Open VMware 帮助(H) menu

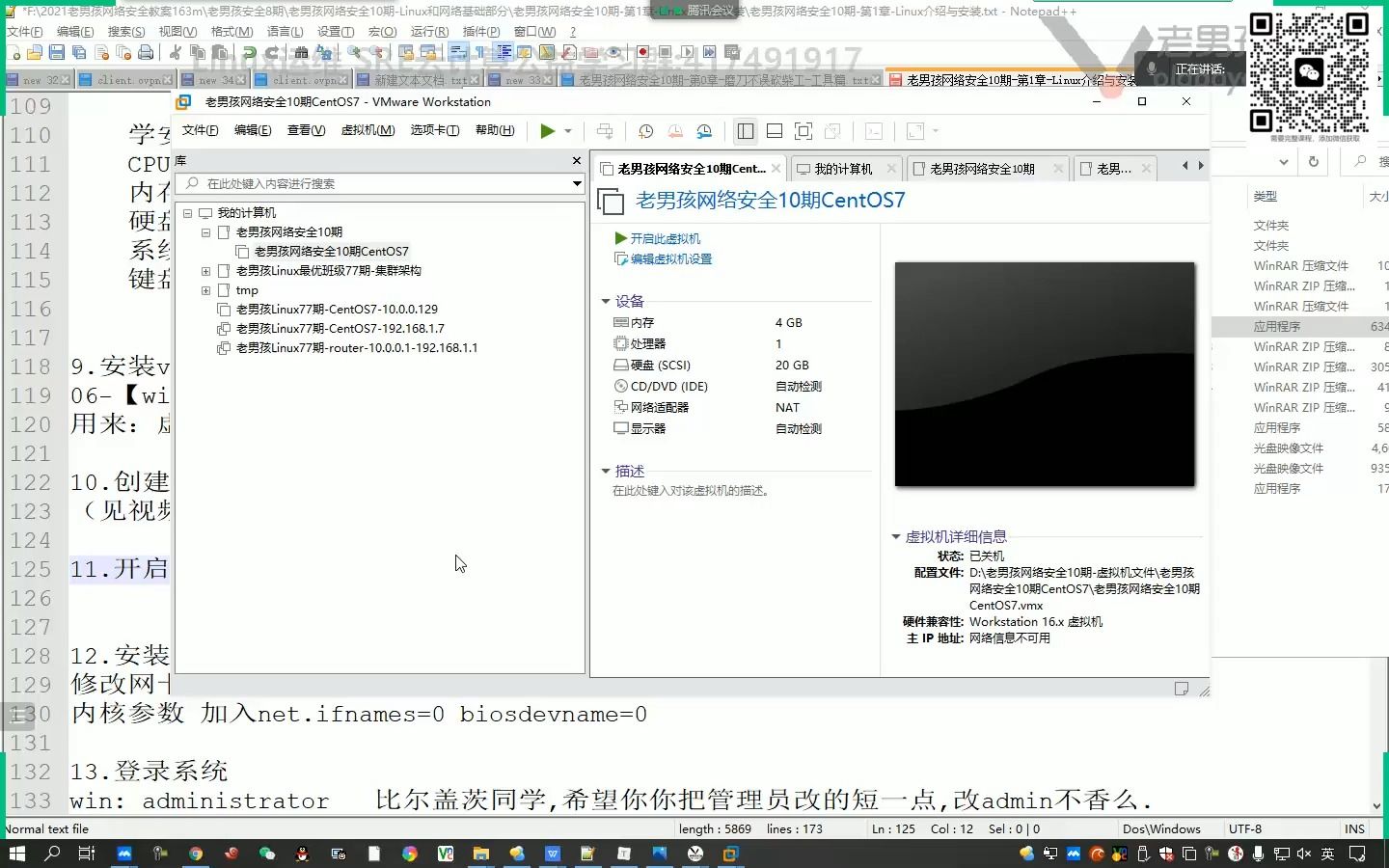(495, 130)
